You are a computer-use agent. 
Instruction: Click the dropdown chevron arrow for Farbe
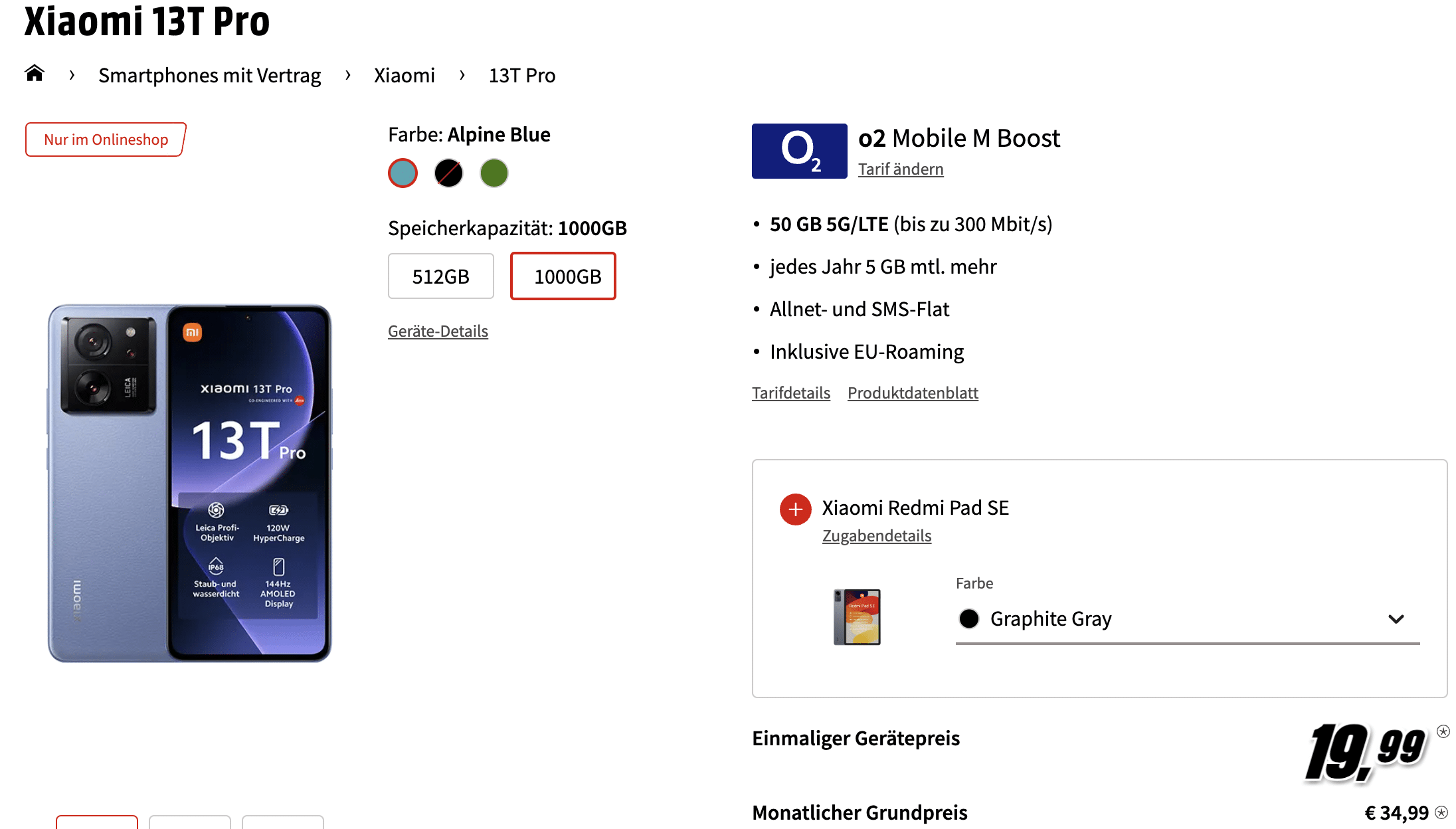click(x=1396, y=619)
